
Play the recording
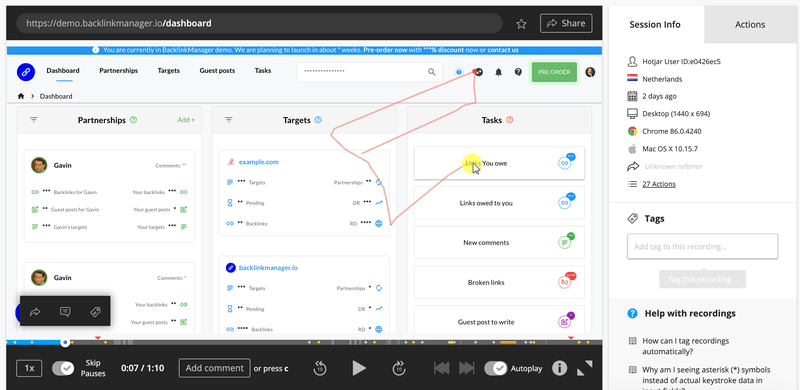click(359, 368)
